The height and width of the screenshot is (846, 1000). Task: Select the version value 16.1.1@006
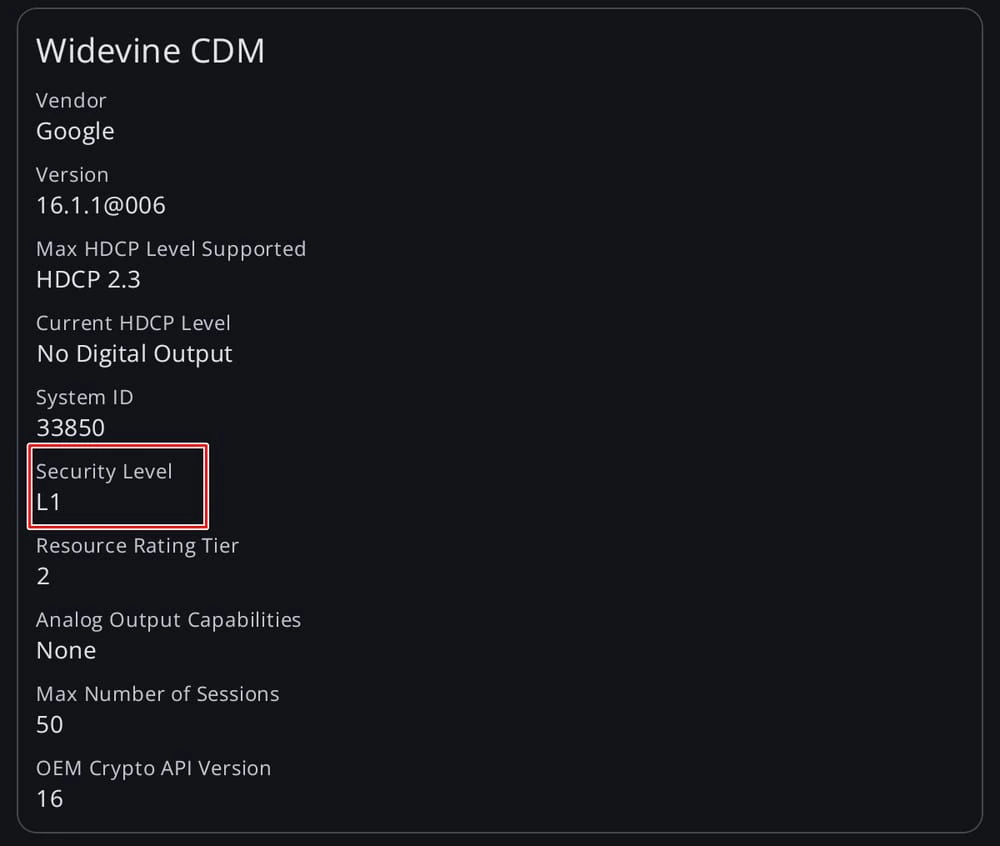click(x=101, y=206)
